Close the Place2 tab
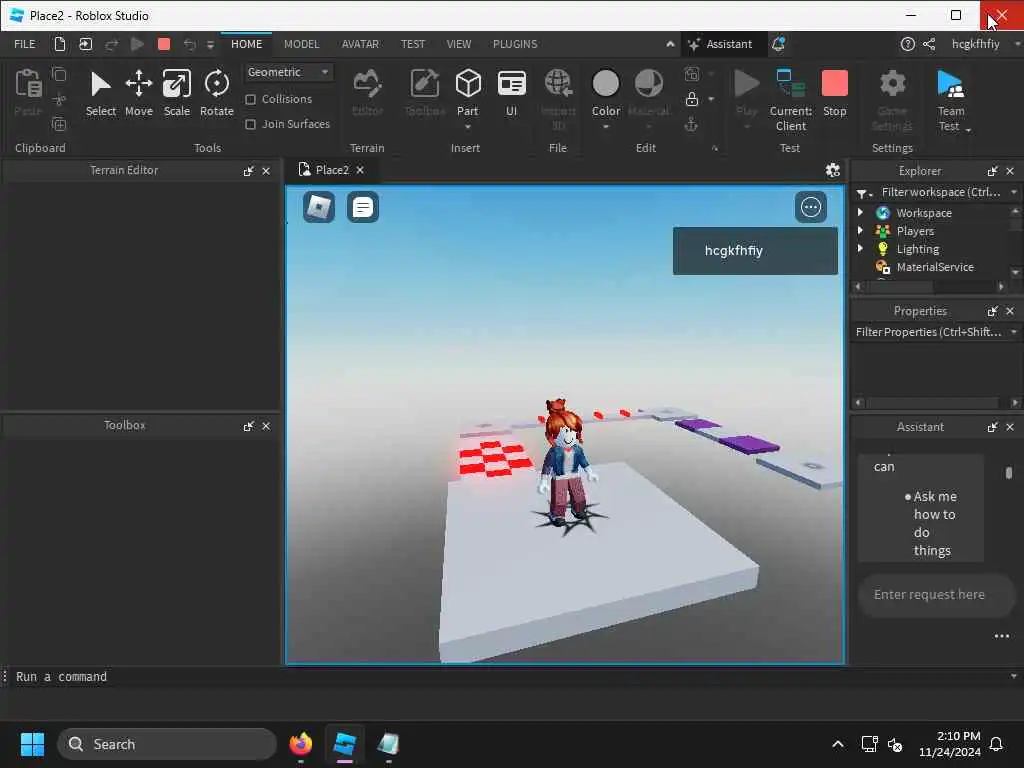Viewport: 1024px width, 768px height. coord(360,170)
